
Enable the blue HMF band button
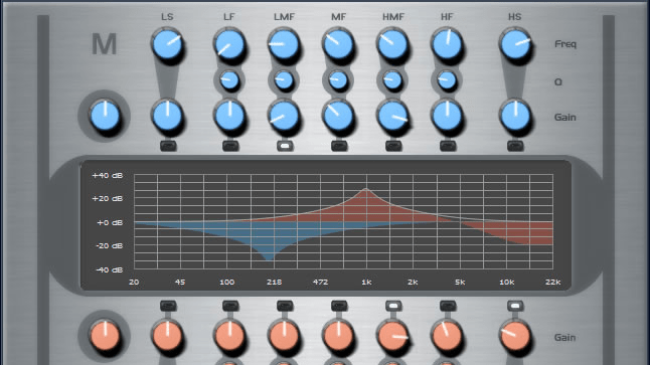click(x=393, y=146)
